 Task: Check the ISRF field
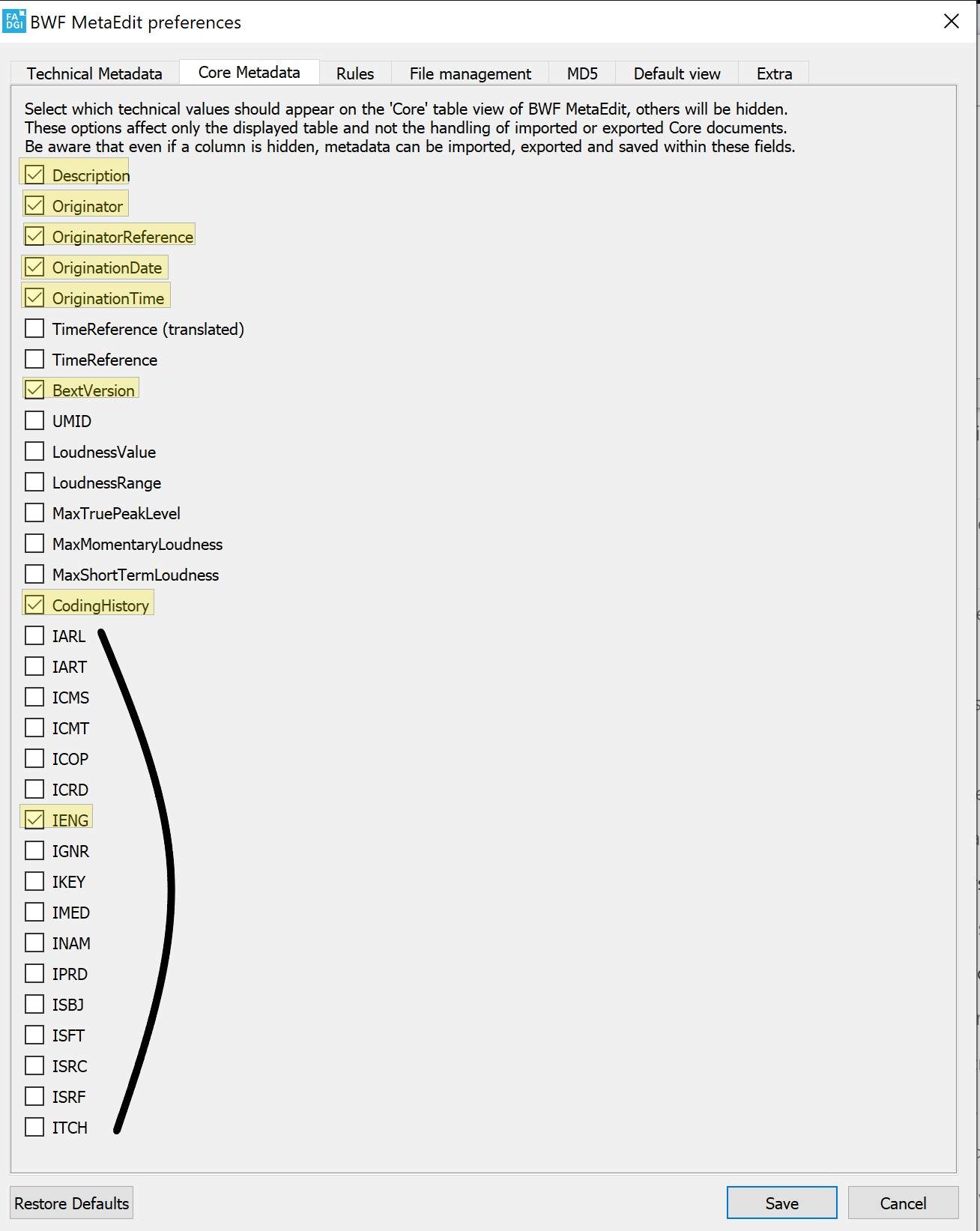point(34,1096)
